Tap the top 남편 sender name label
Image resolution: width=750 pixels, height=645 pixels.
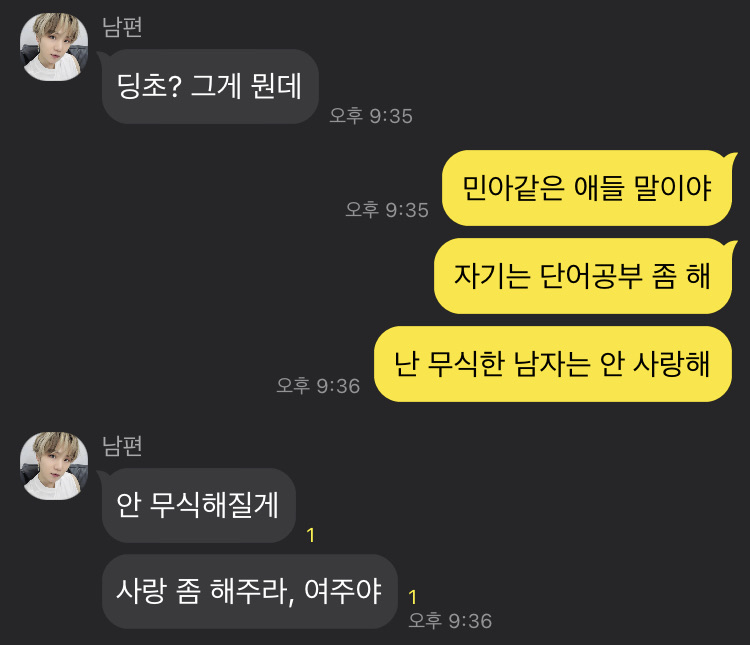coord(122,27)
